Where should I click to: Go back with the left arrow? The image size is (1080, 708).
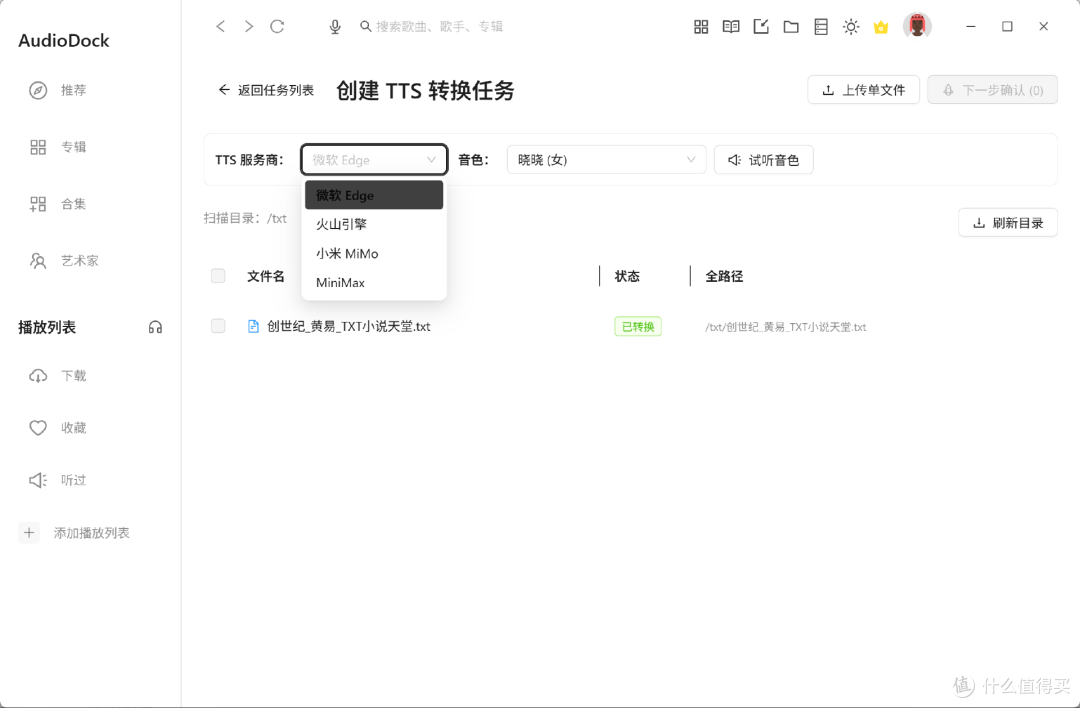pos(220,26)
